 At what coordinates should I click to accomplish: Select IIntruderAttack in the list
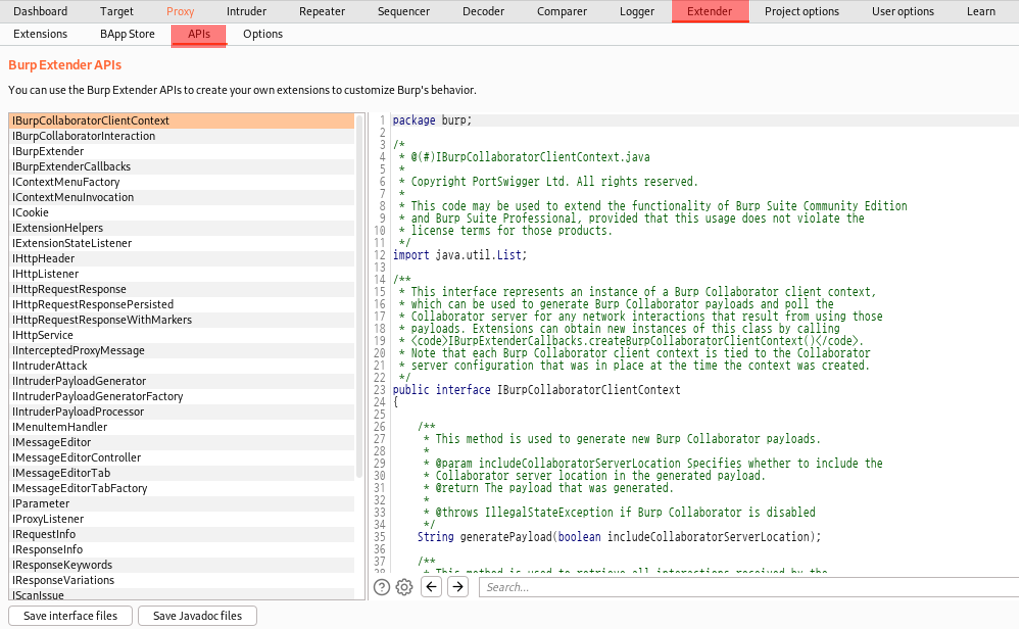point(181,366)
